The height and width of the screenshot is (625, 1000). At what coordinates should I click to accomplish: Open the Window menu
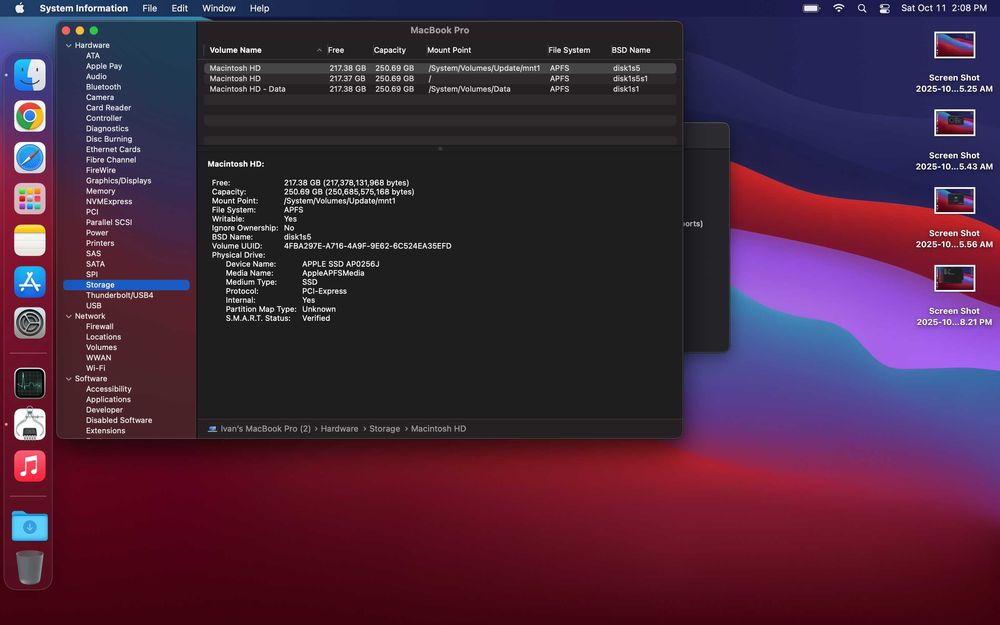point(219,8)
